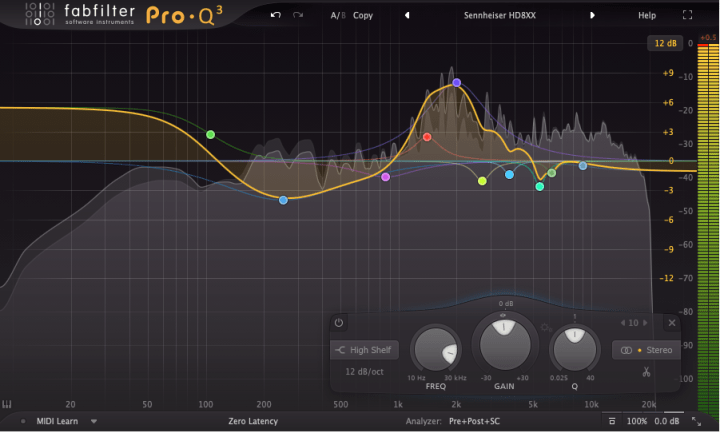Screen dimensions: 720x433
Task: Click the Copy button
Action: (x=363, y=16)
